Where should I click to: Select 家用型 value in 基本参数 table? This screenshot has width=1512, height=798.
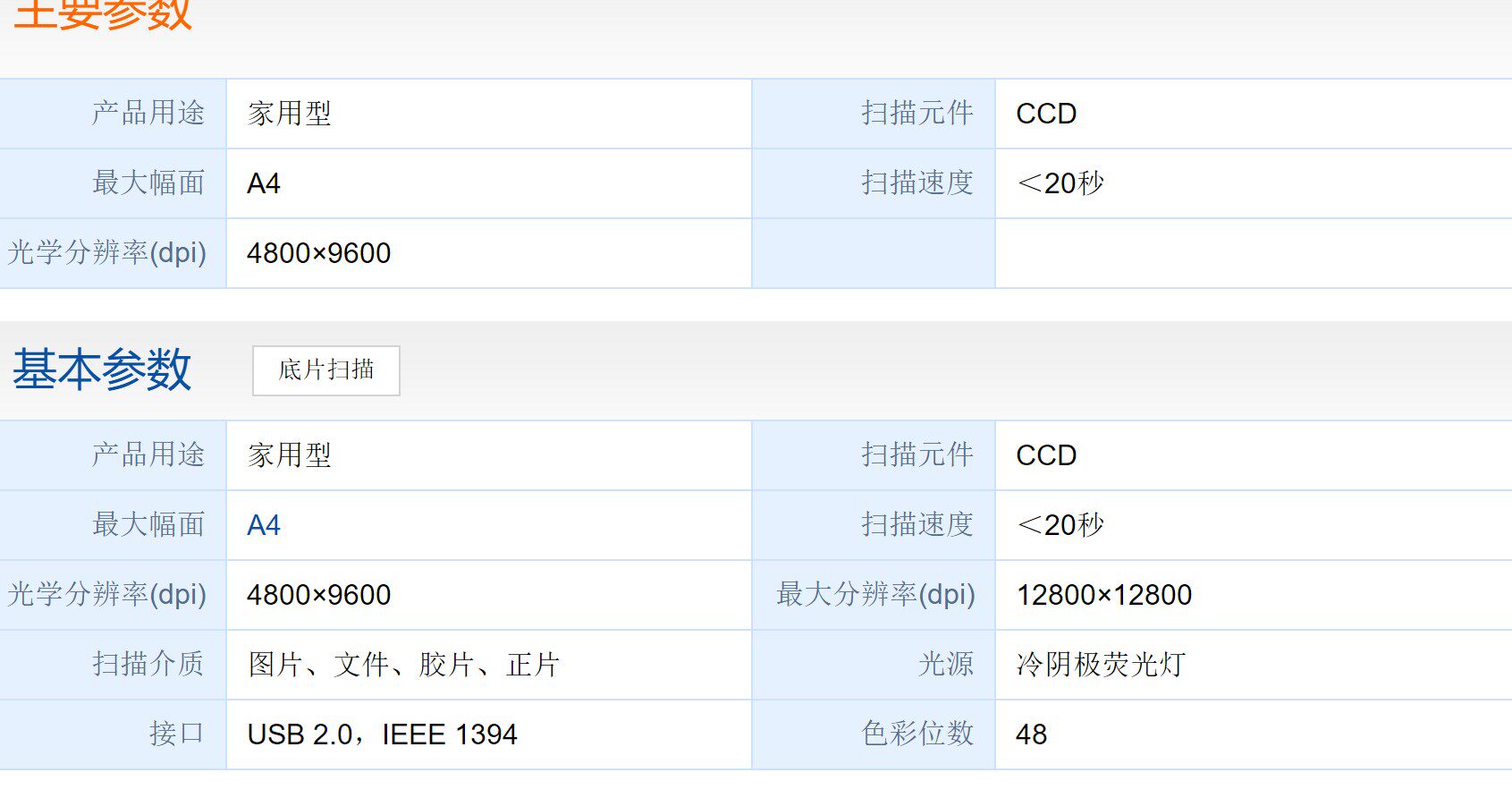290,455
